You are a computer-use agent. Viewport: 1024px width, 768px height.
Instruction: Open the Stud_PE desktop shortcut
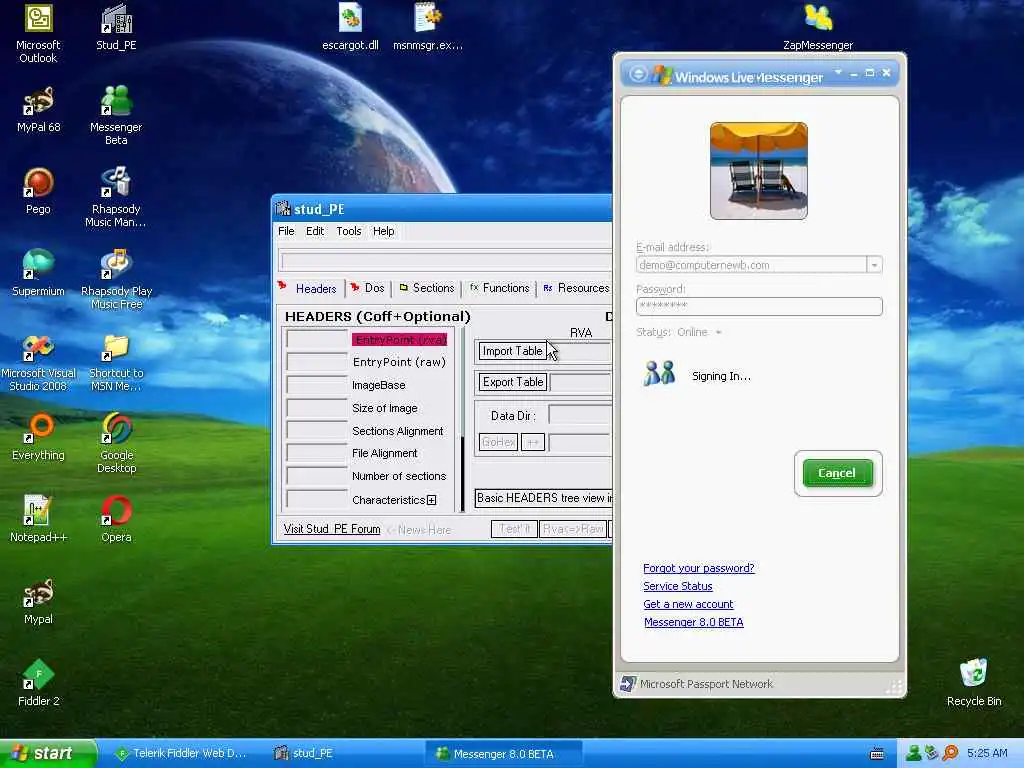point(116,27)
